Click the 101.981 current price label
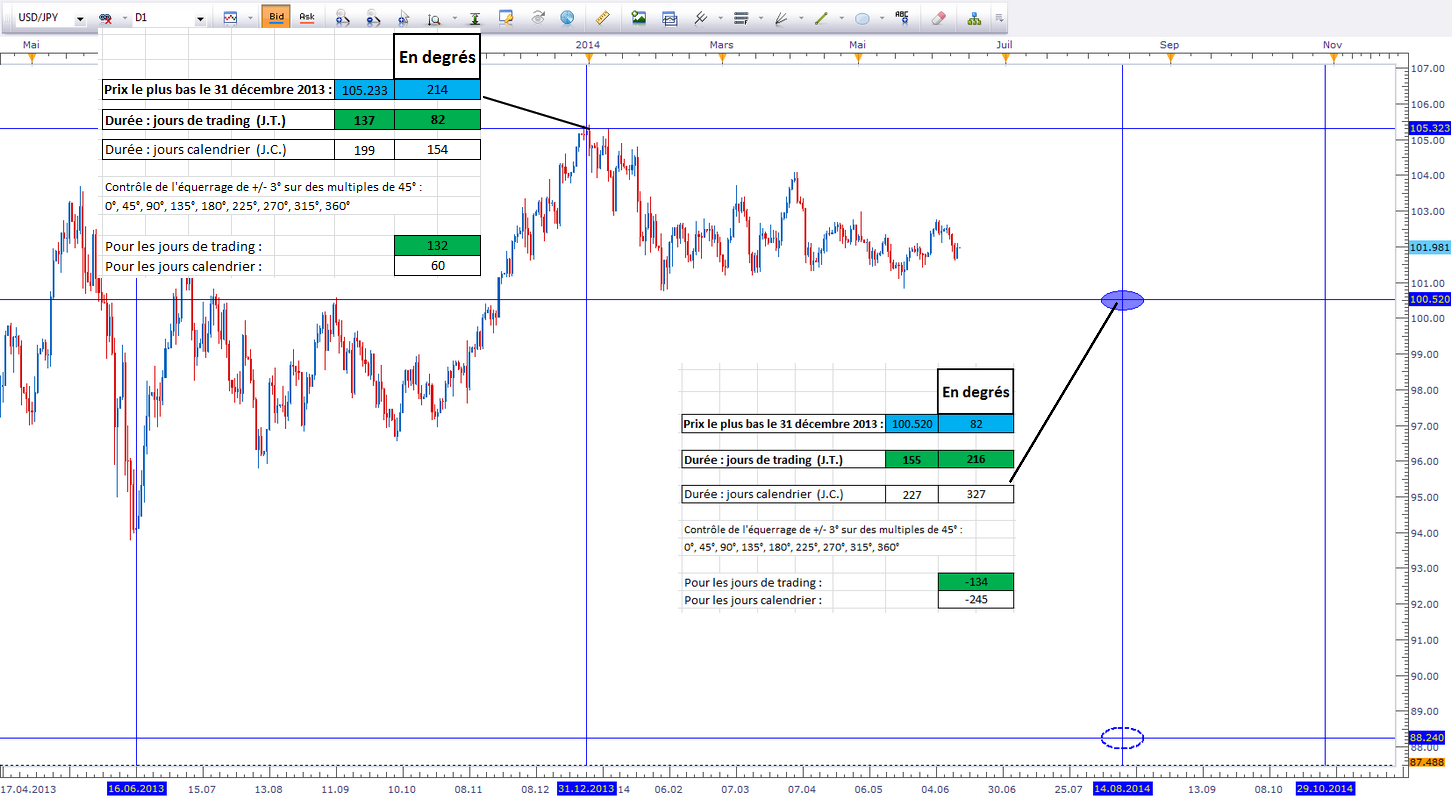 pos(1429,247)
